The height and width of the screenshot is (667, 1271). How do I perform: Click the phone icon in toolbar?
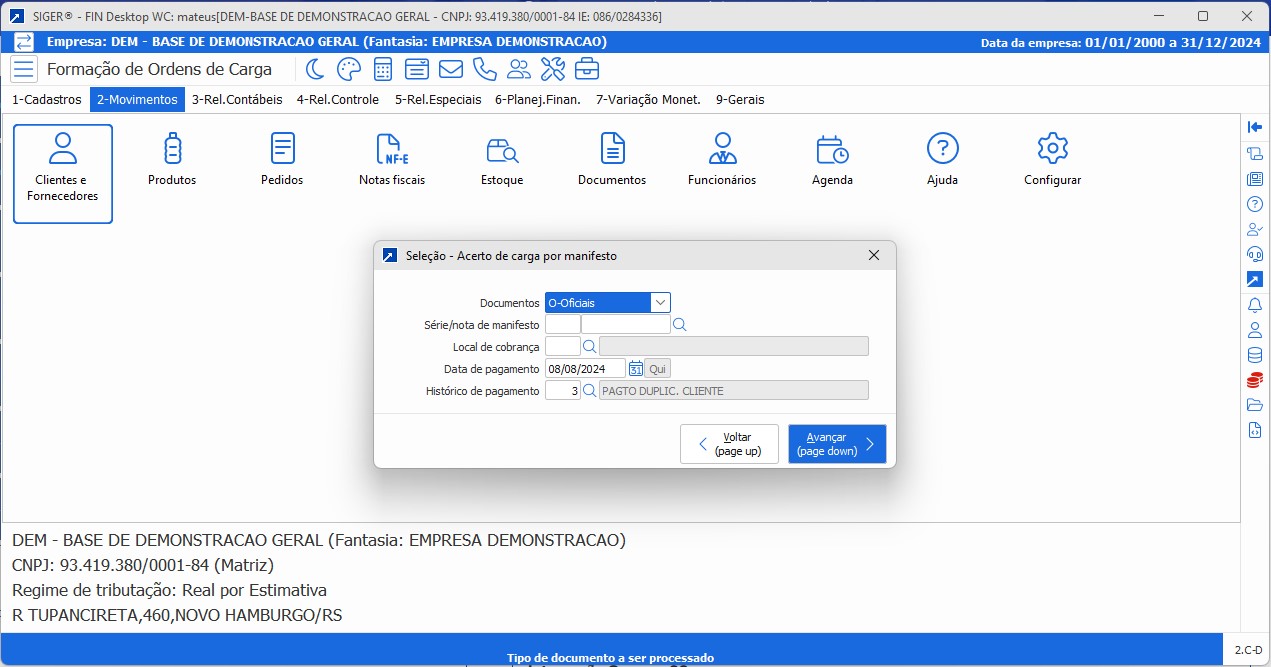click(484, 69)
